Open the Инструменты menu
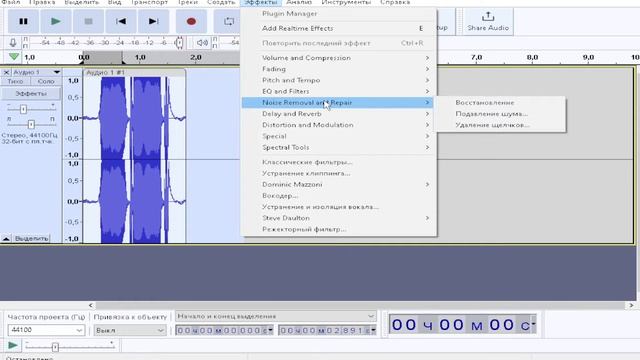This screenshot has height=360, width=640. (346, 2)
